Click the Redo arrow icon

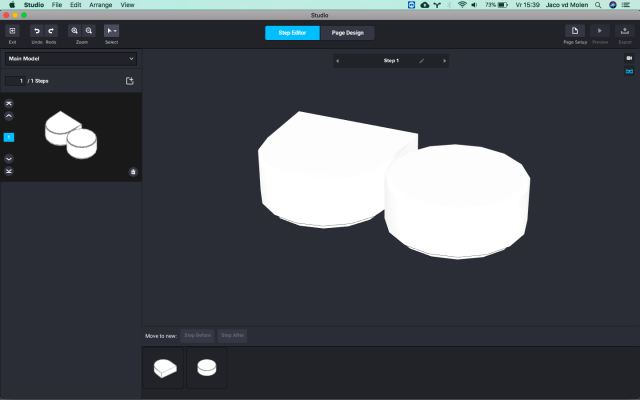51,32
